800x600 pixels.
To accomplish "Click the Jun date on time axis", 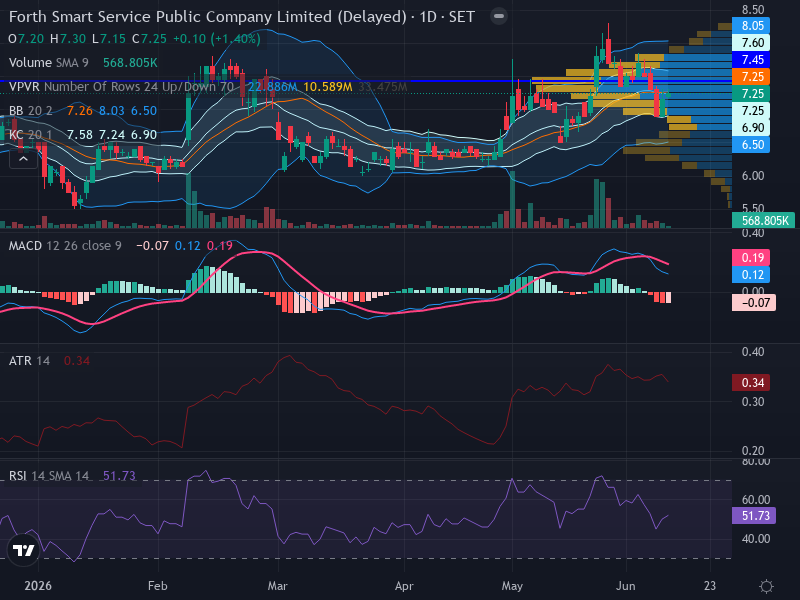I will click(626, 586).
